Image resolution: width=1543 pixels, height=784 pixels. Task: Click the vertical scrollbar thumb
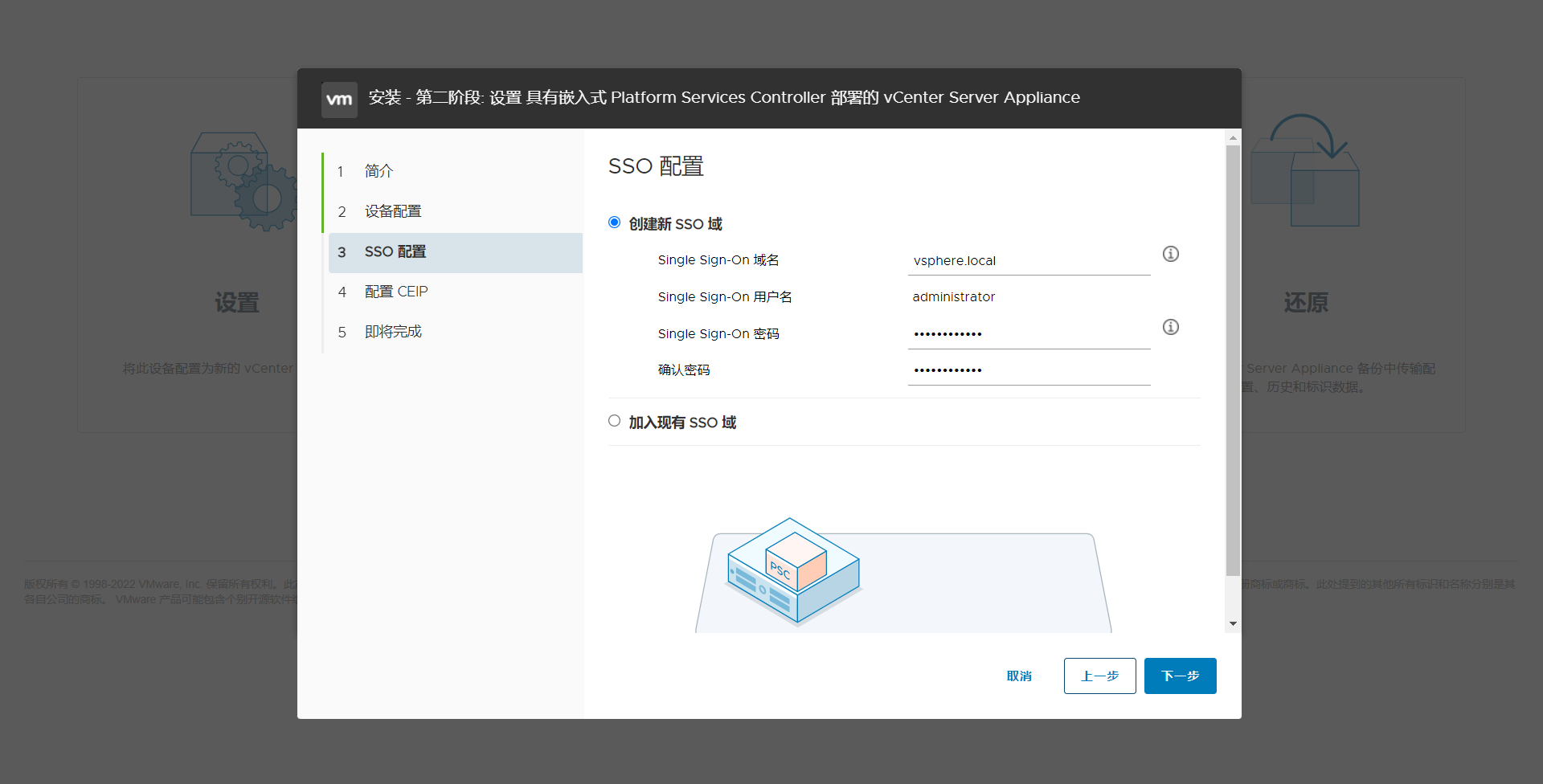1233,361
